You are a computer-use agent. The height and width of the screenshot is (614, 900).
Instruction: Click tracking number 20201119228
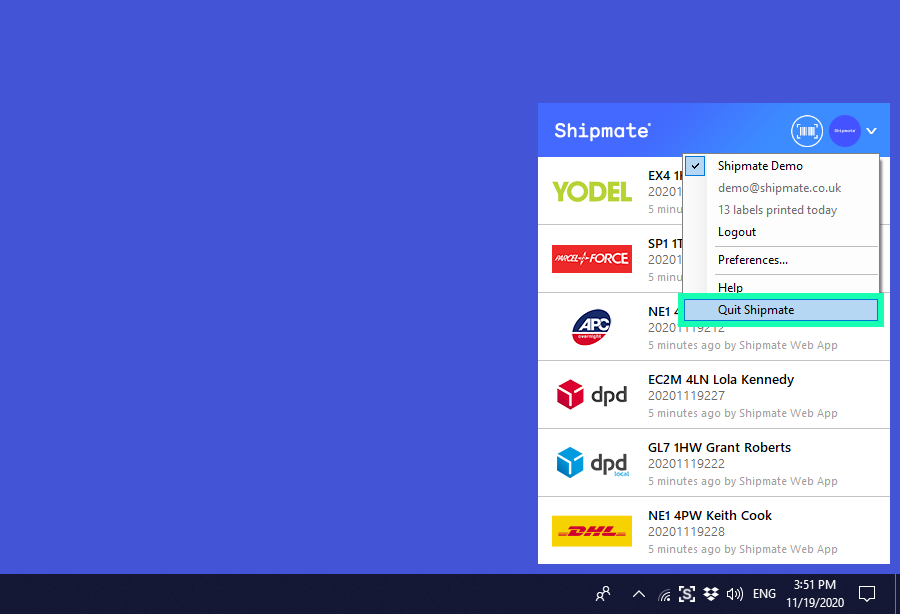click(686, 532)
